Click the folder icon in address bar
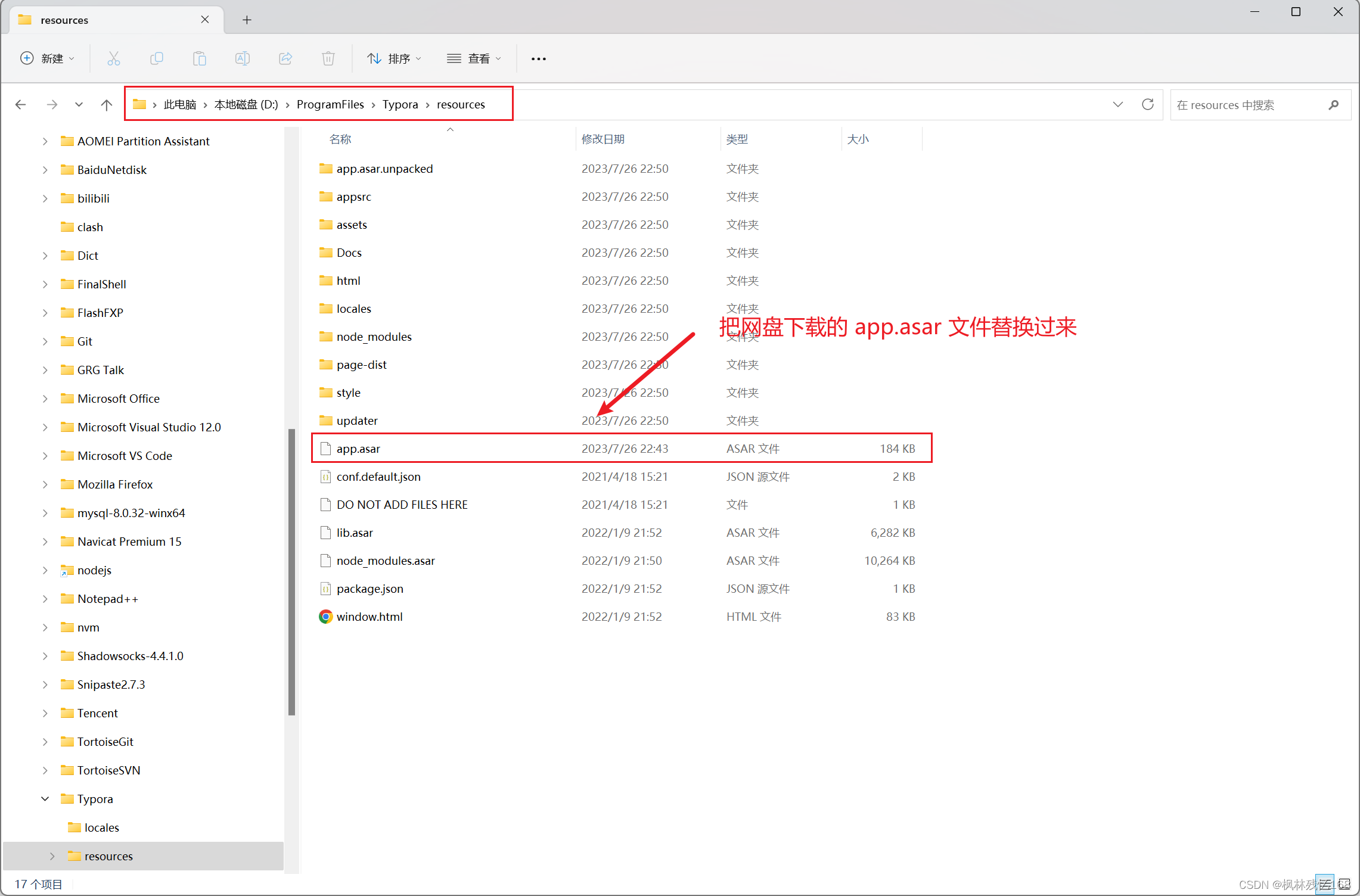The width and height of the screenshot is (1360, 896). (x=139, y=104)
